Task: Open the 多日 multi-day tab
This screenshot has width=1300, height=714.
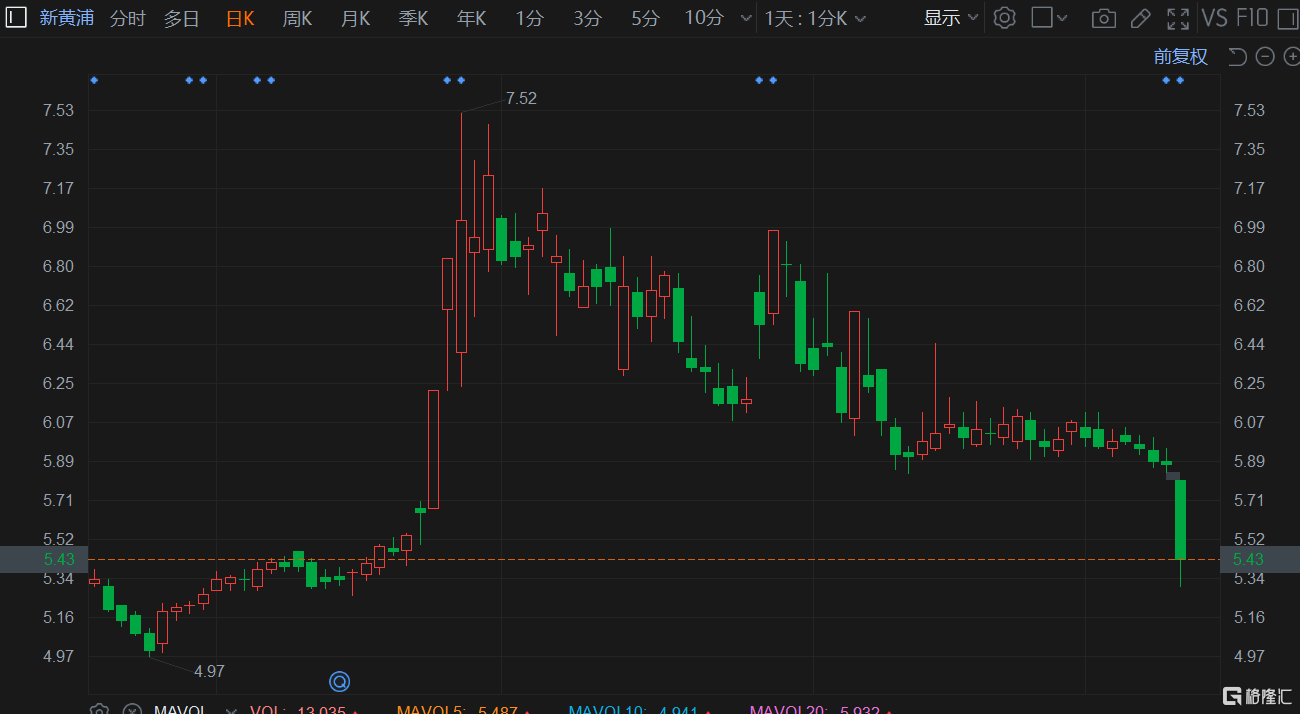Action: click(182, 18)
